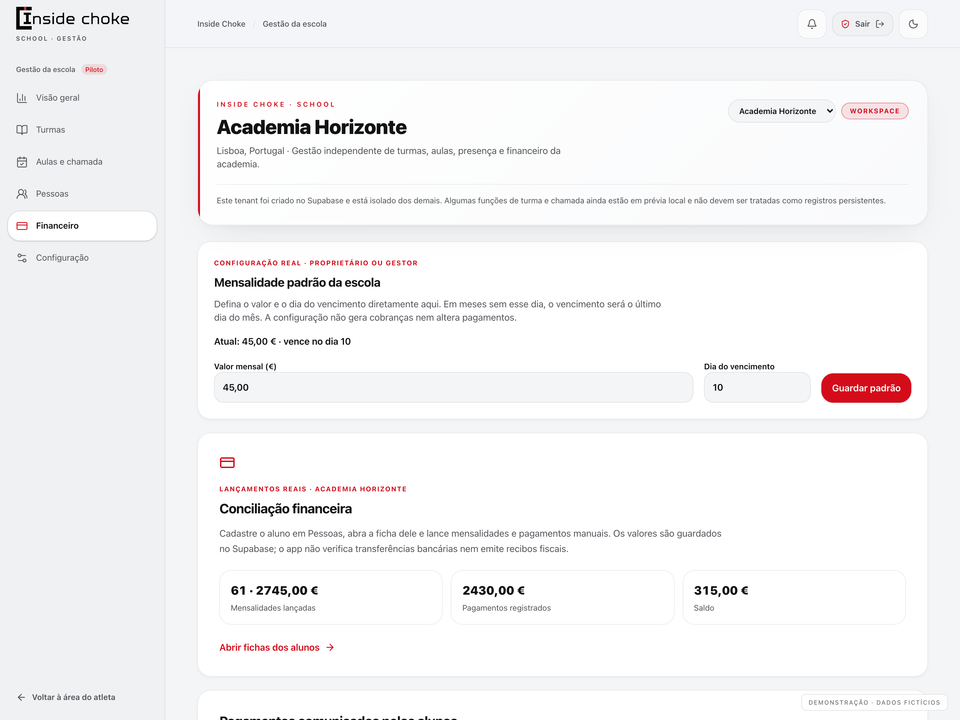Viewport: 960px width, 720px height.
Task: Click the Saldo card showing 315,00 €
Action: (794, 598)
